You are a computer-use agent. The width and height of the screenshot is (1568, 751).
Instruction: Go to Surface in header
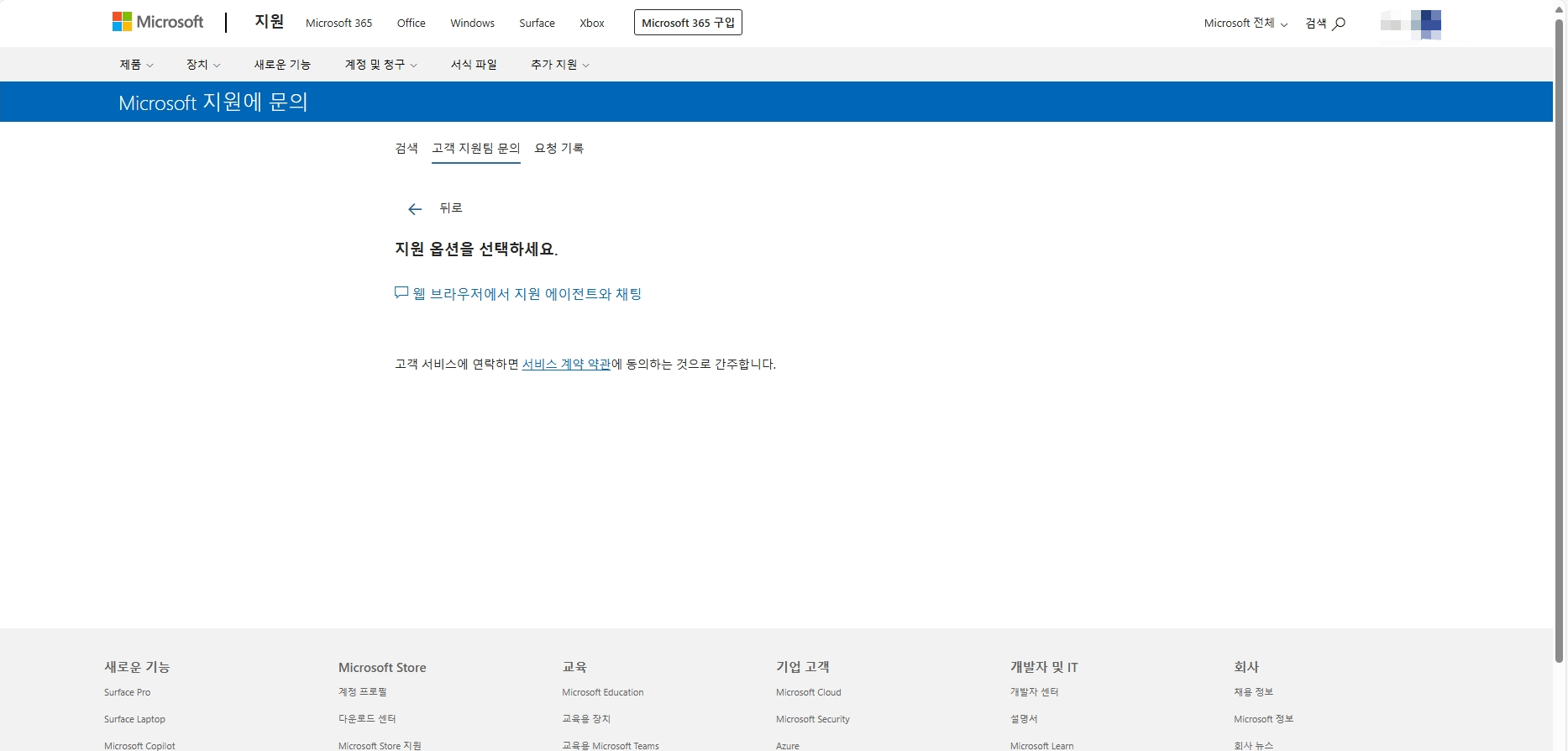537,24
